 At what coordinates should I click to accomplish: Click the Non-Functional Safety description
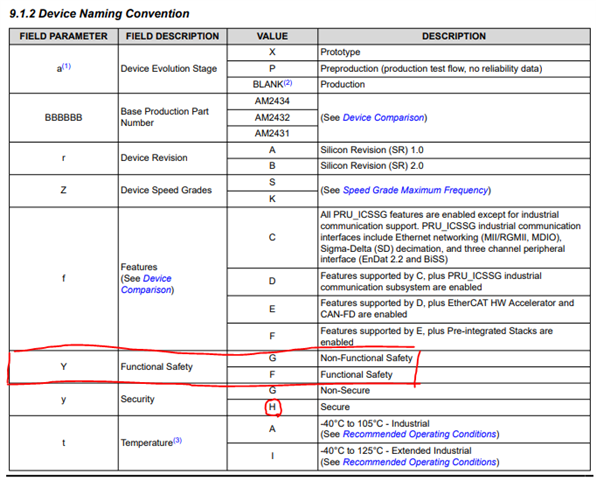click(366, 358)
